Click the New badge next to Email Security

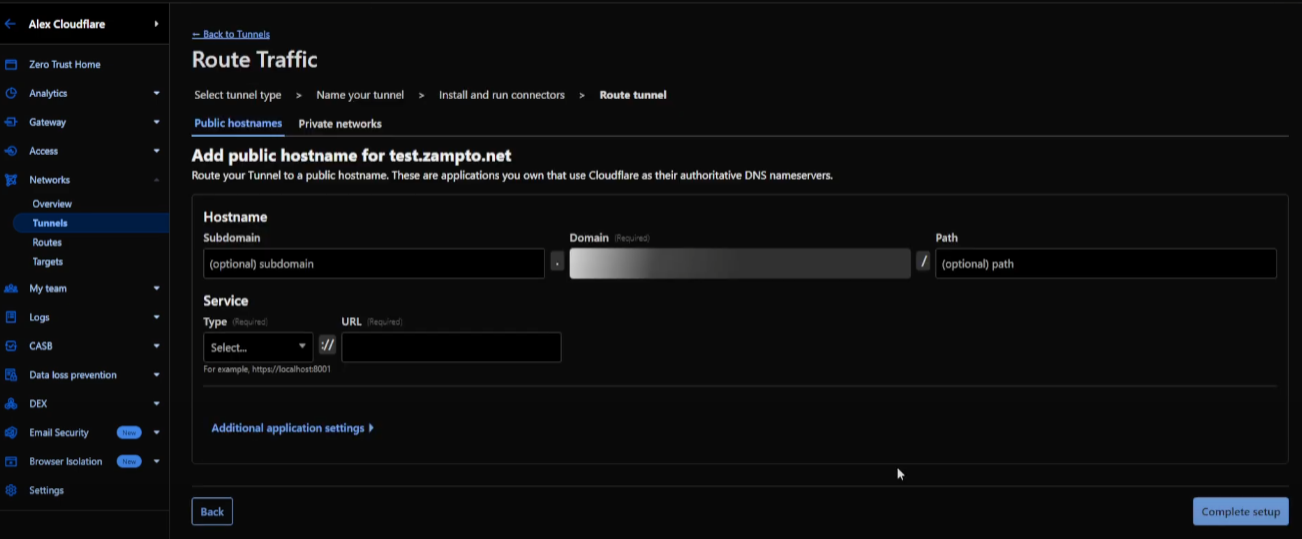pos(129,433)
